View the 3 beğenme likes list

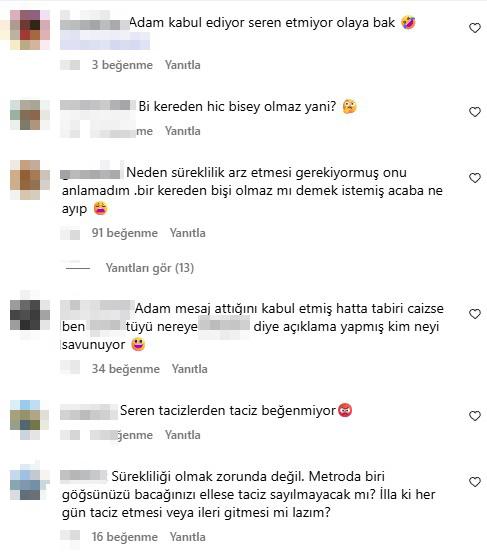(122, 65)
